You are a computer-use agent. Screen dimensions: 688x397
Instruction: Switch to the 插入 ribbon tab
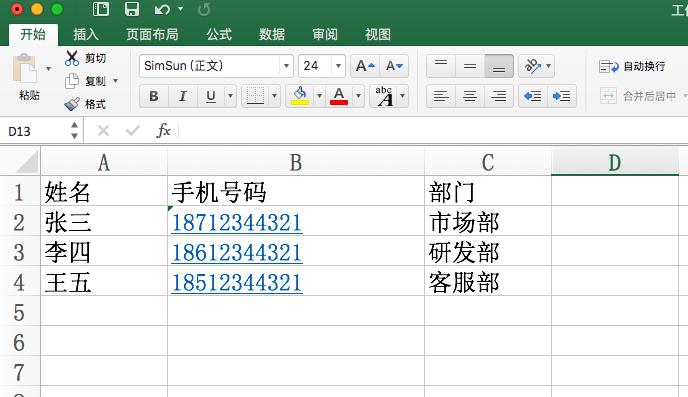point(86,34)
